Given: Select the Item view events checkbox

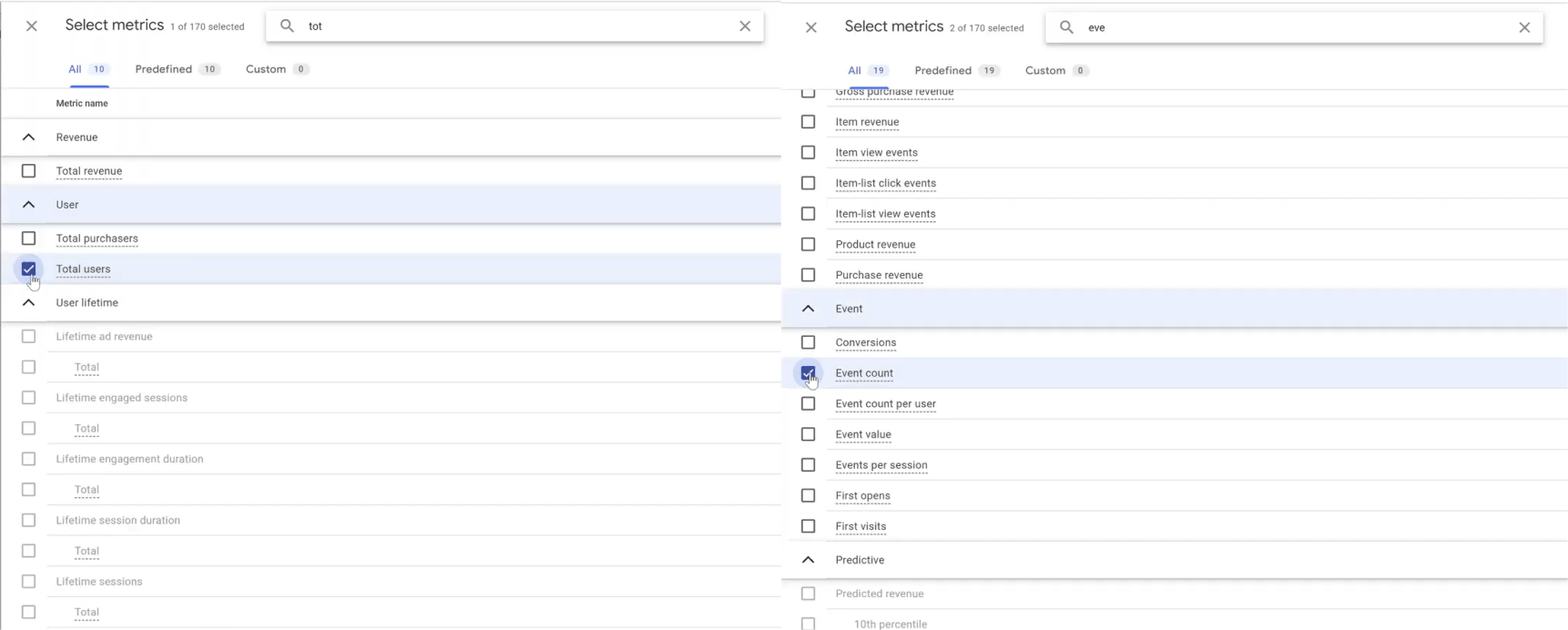Looking at the screenshot, I should (x=808, y=152).
